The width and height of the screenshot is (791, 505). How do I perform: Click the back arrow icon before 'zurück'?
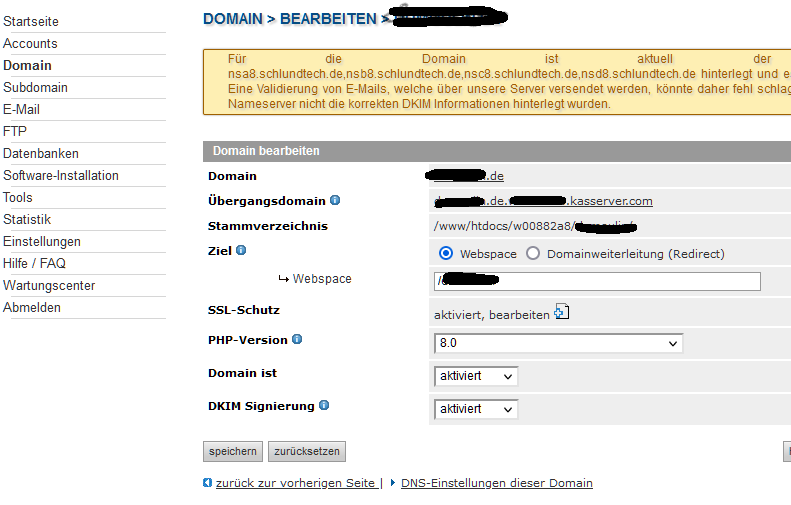tap(207, 483)
